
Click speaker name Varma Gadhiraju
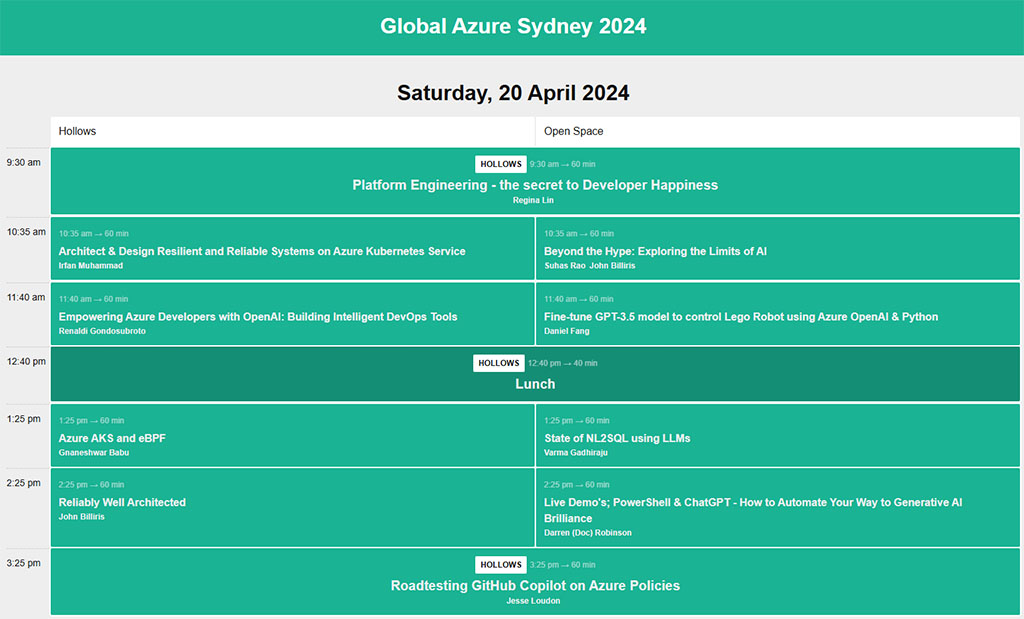tap(576, 452)
